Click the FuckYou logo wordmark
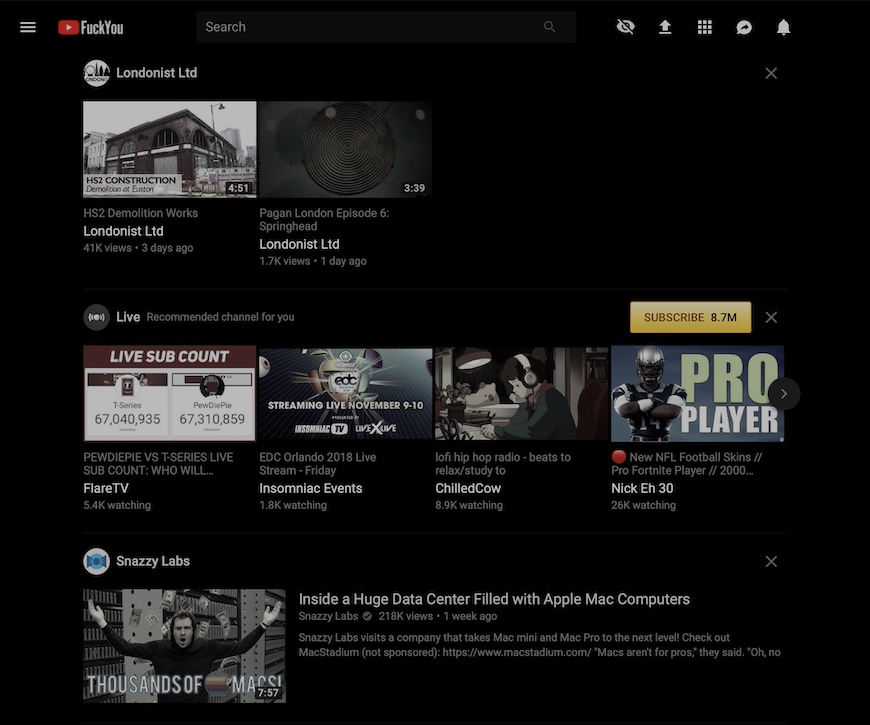Image resolution: width=870 pixels, height=725 pixels. point(102,28)
